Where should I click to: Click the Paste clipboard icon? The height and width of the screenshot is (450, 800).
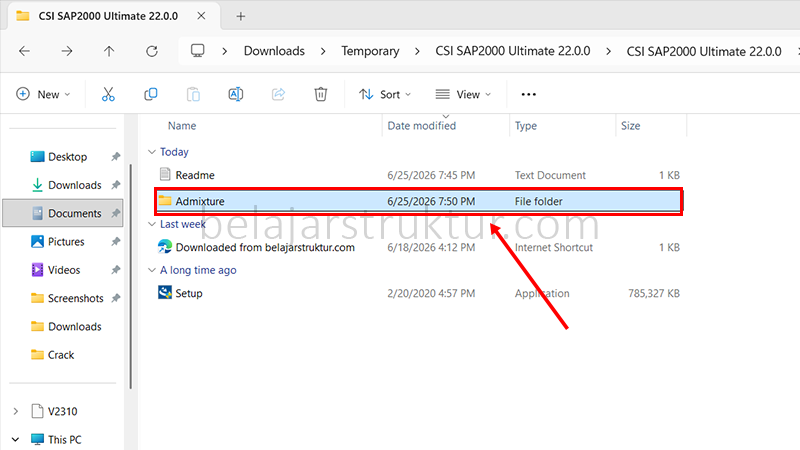point(193,94)
